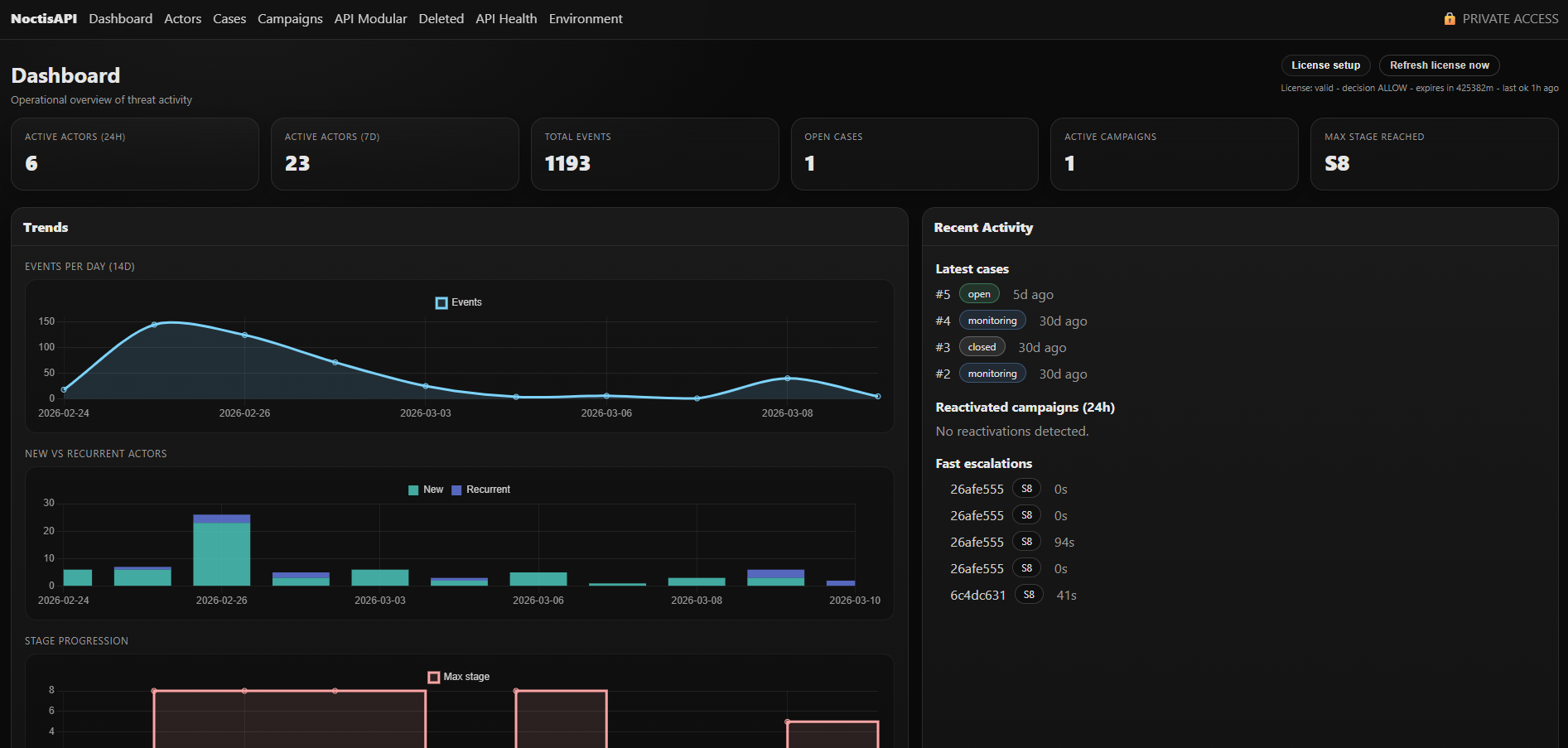Click the PRIVATE ACCESS lock icon

pos(1449,17)
